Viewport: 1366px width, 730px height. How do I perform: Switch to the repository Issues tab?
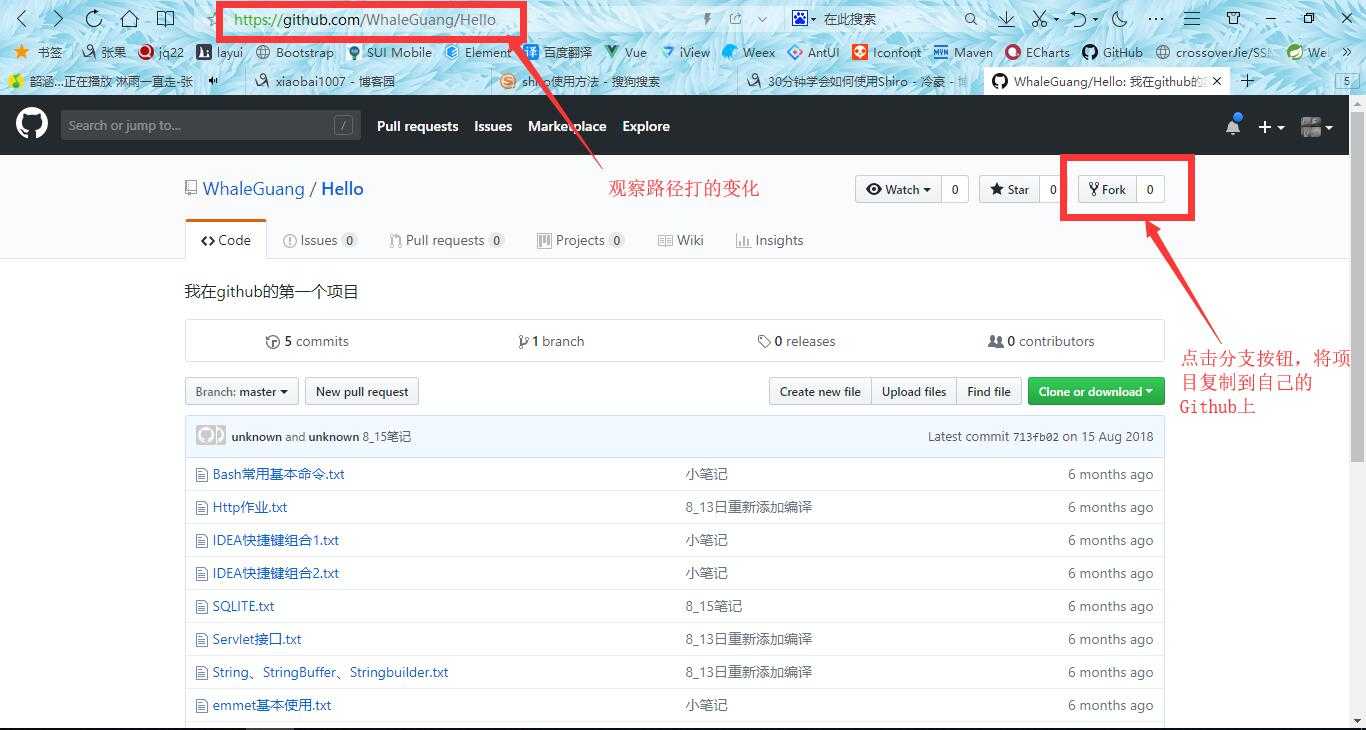click(x=320, y=240)
